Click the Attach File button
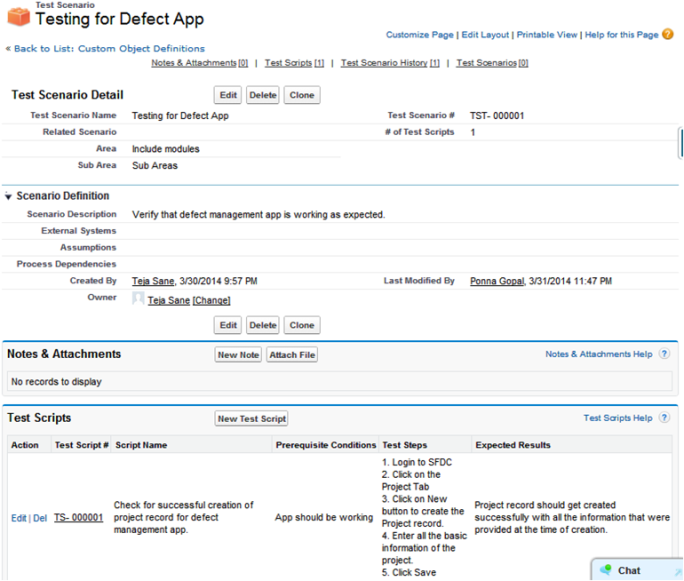 click(292, 355)
